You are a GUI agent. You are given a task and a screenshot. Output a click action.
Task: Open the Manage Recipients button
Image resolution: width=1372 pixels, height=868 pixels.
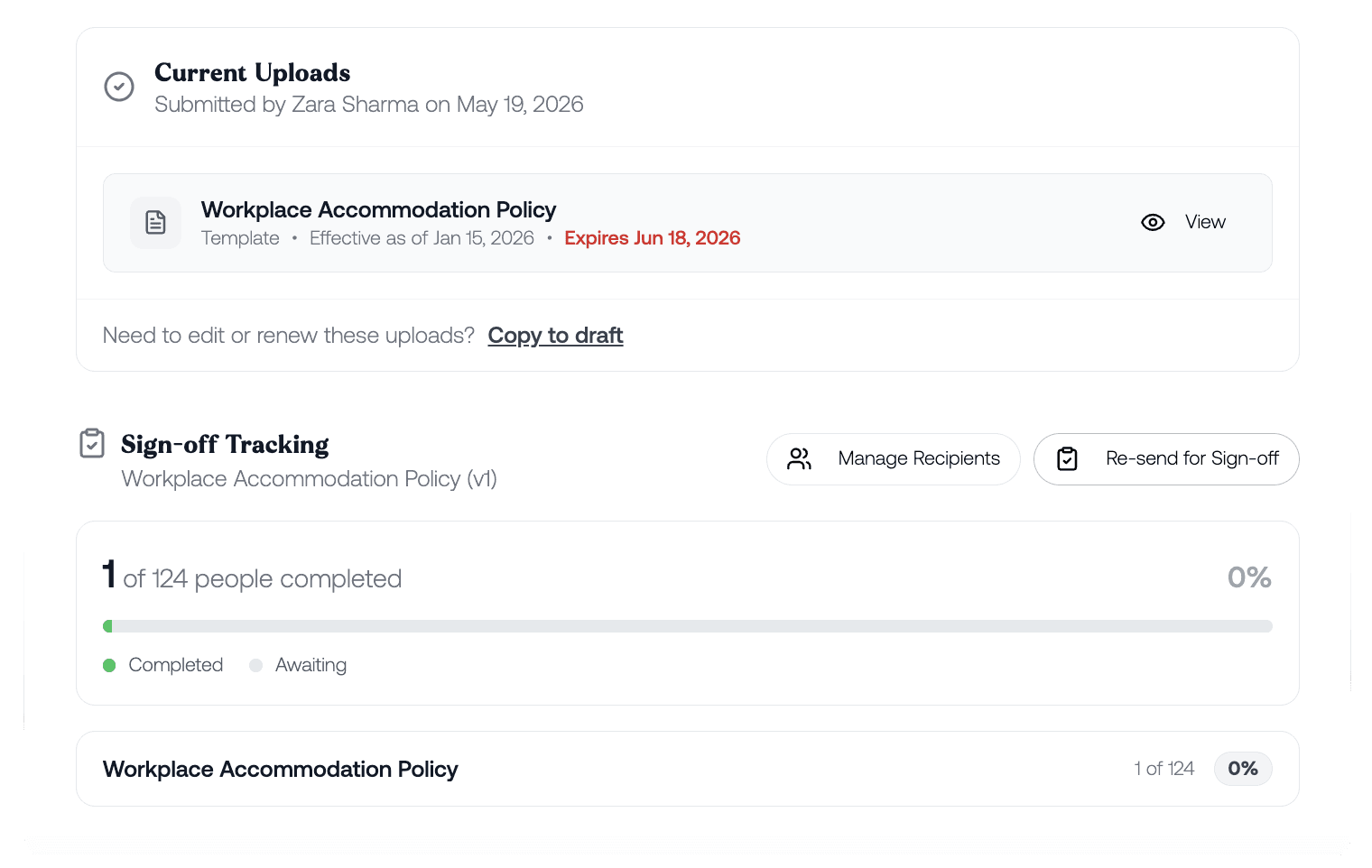coord(894,459)
